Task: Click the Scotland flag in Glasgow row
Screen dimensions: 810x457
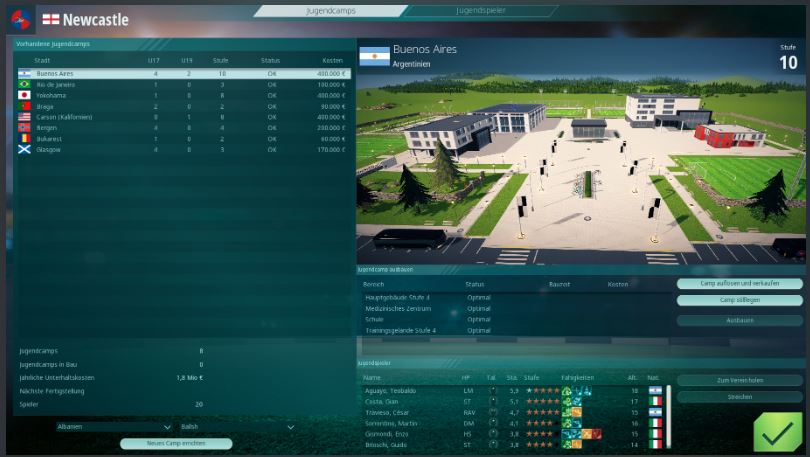Action: click(x=25, y=150)
